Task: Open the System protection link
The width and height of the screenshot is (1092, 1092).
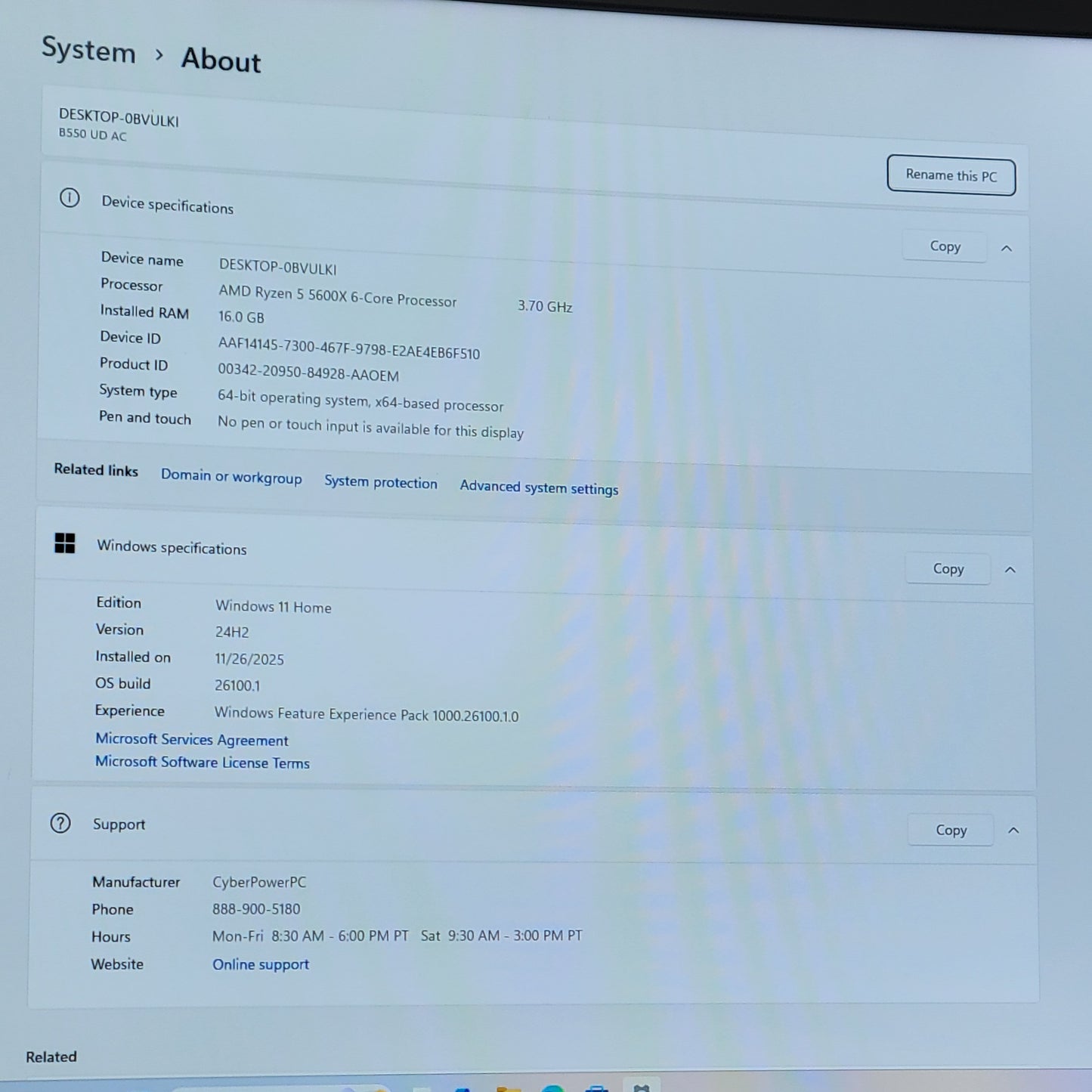Action: click(x=381, y=482)
